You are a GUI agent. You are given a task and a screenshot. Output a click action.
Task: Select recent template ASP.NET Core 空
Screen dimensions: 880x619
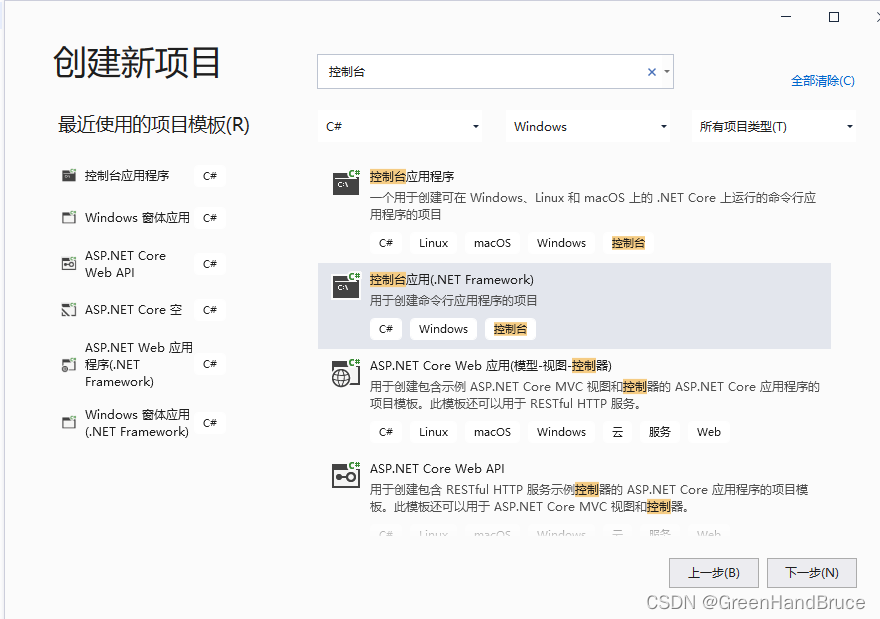(134, 310)
